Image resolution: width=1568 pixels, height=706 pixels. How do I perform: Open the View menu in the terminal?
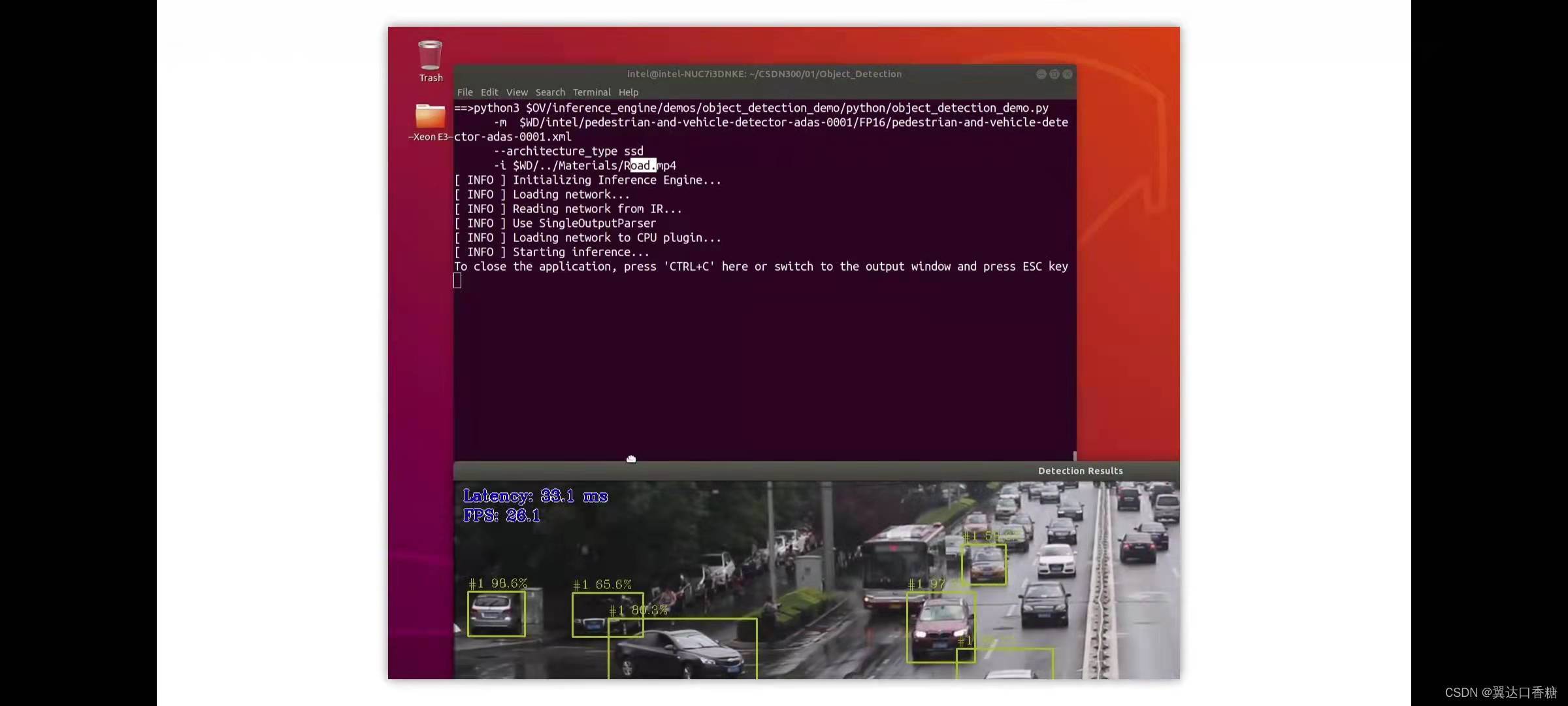[x=517, y=92]
